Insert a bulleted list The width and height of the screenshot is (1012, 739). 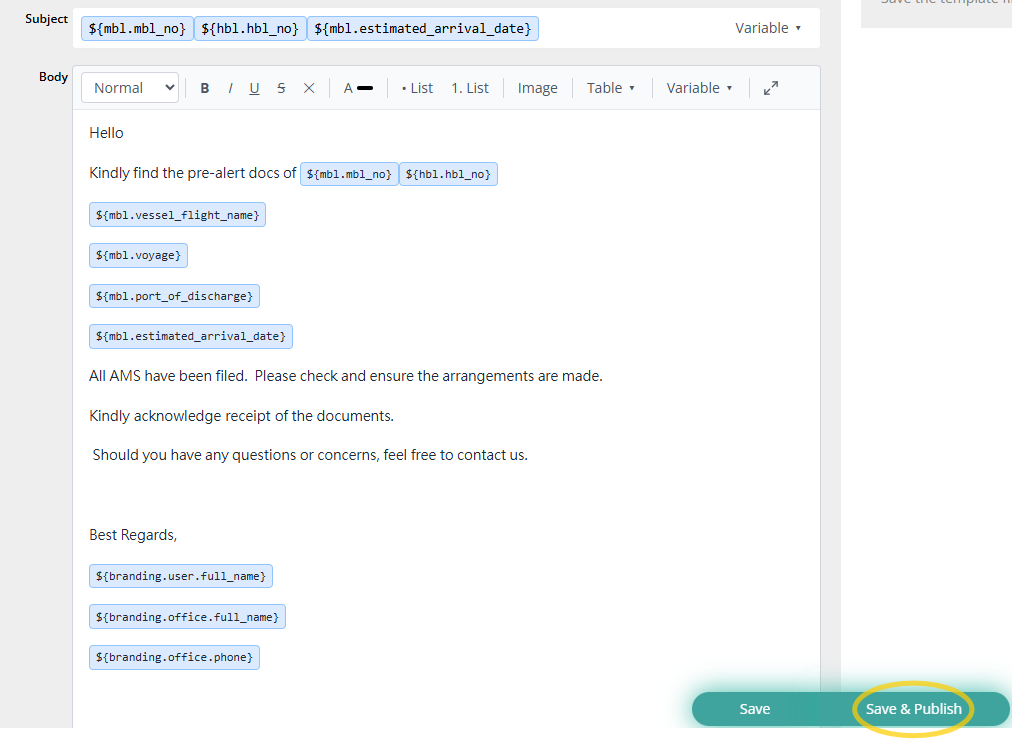[417, 88]
